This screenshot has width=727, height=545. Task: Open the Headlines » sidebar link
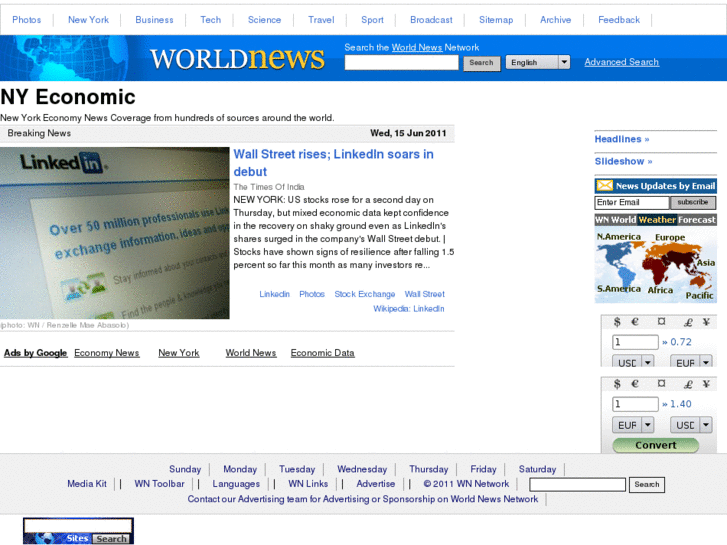[622, 139]
